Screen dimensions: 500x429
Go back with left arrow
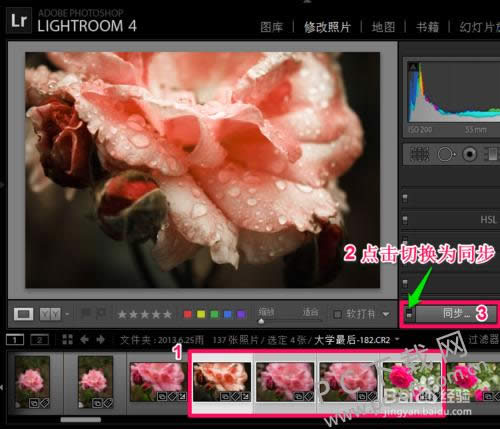click(85, 340)
